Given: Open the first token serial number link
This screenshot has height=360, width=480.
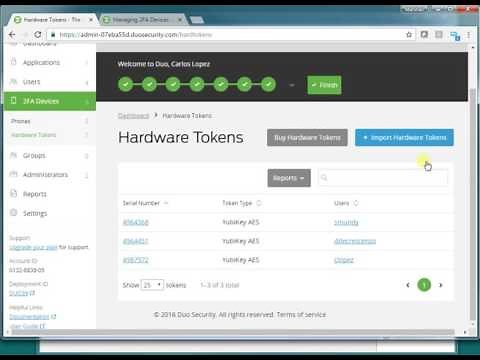Looking at the screenshot, I should (136, 222).
